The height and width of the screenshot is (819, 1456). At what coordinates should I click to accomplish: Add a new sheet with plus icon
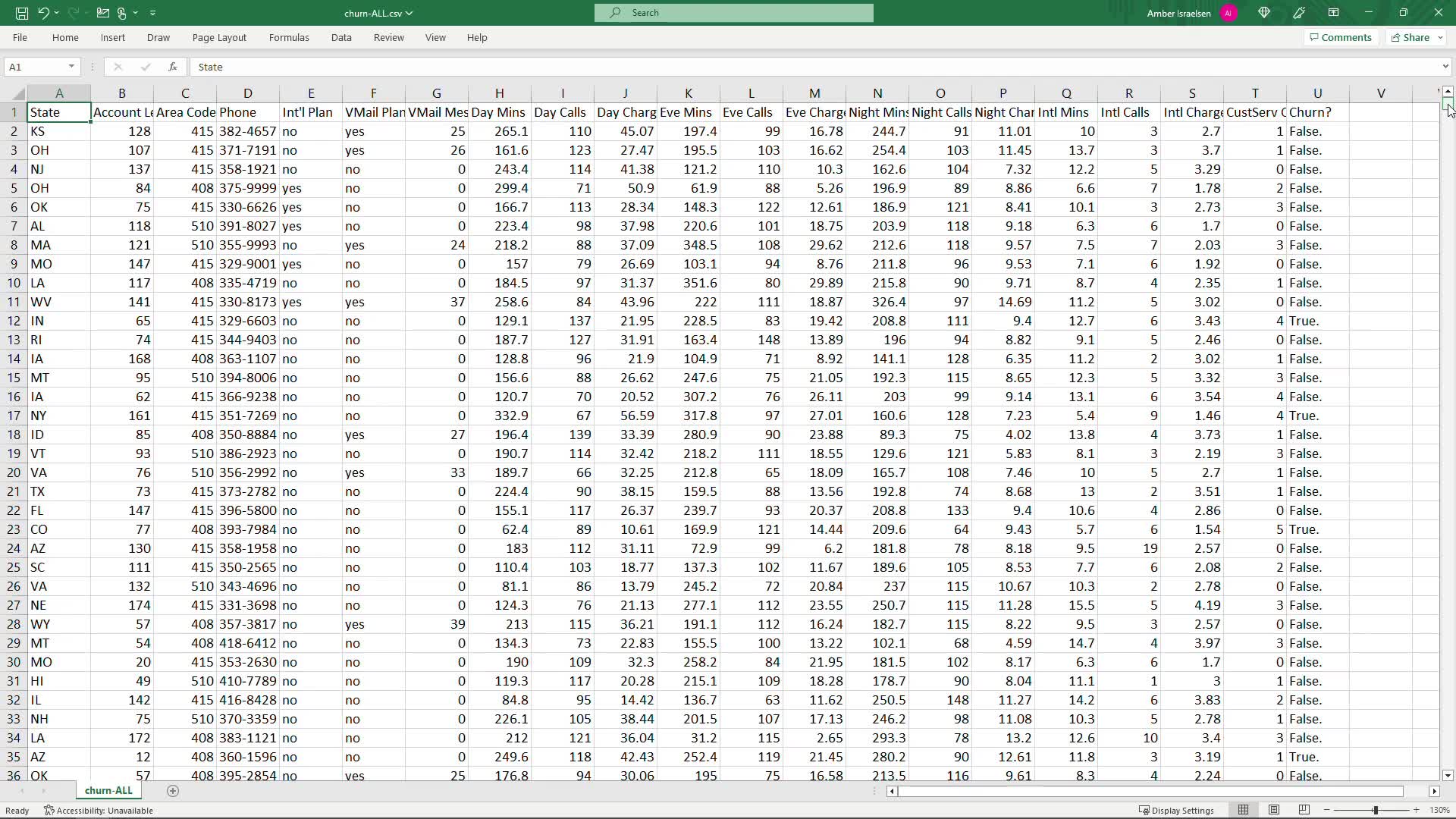tap(173, 791)
